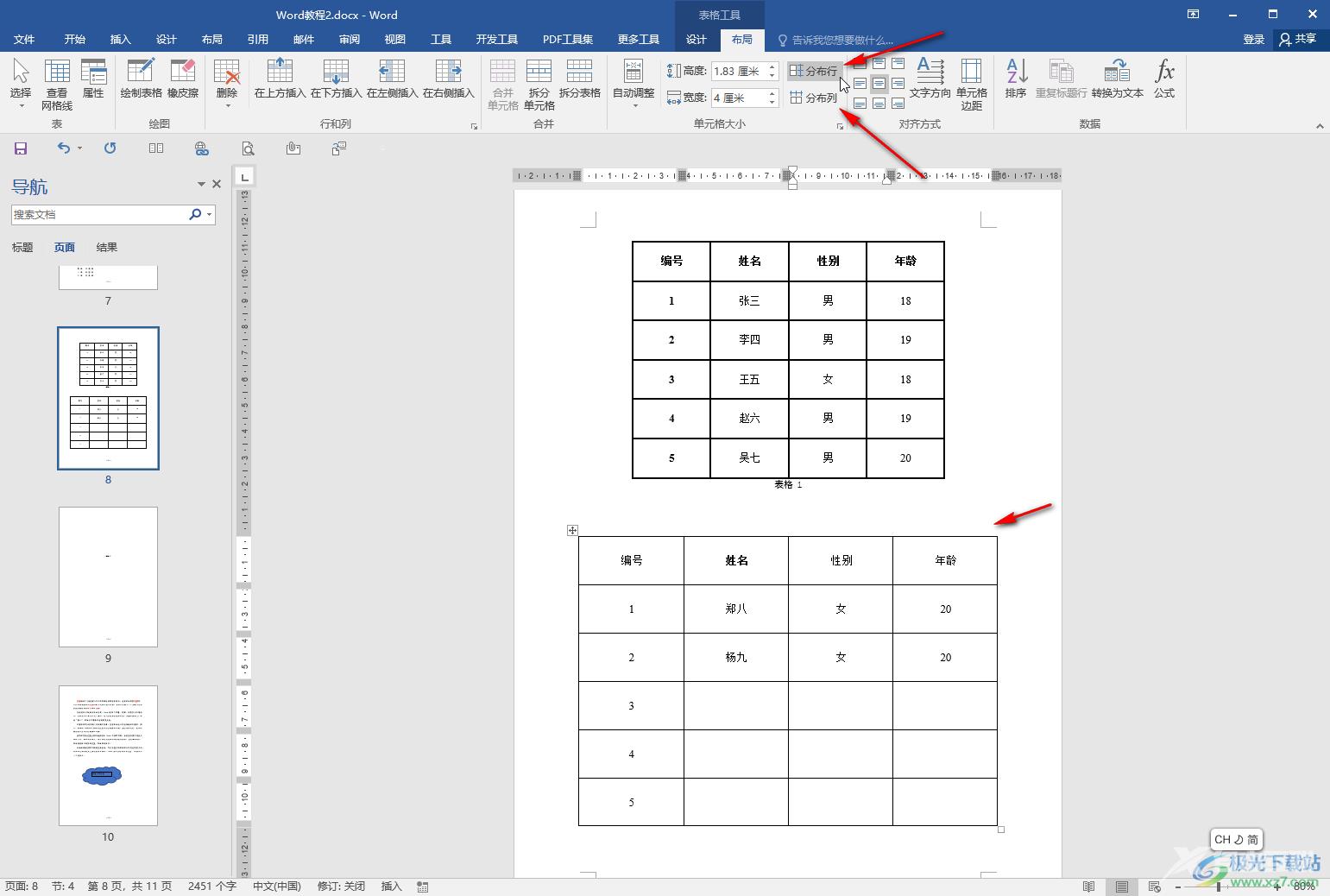
Task: Click Distribute Columns (分布列) button
Action: pos(814,98)
